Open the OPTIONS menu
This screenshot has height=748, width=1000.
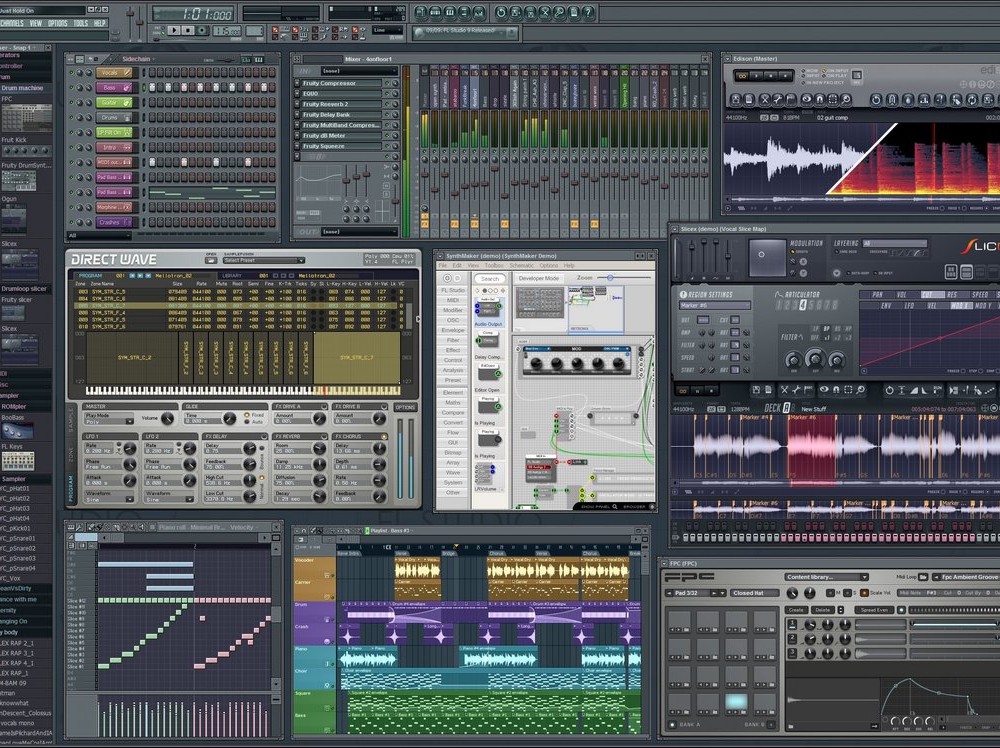click(x=58, y=23)
